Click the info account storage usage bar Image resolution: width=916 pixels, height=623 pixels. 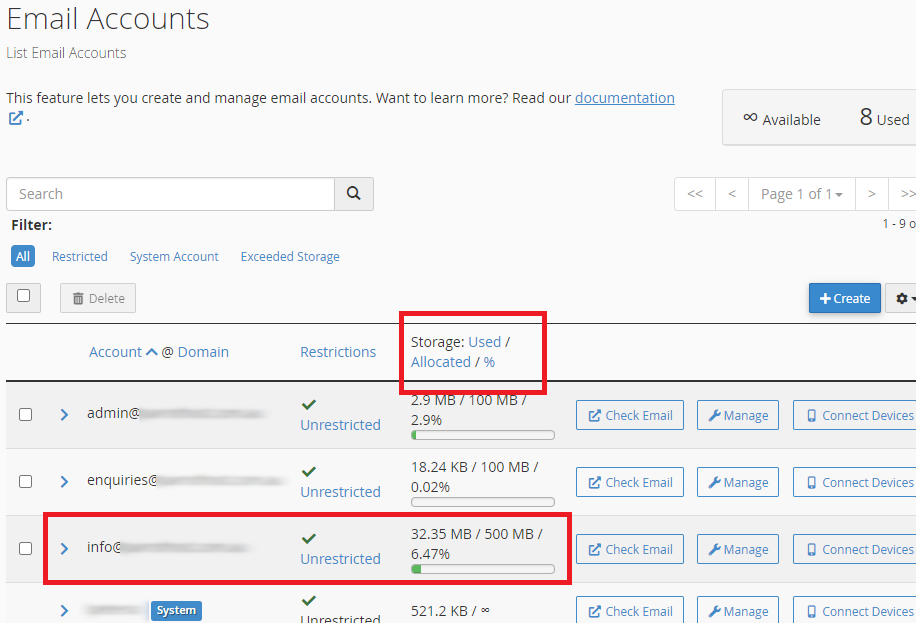[x=483, y=570]
